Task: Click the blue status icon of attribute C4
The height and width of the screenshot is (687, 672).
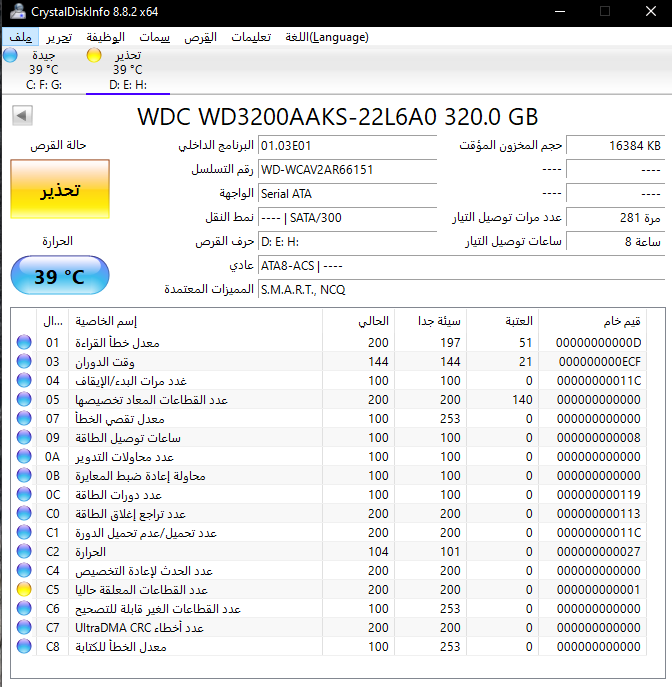Action: click(x=24, y=570)
